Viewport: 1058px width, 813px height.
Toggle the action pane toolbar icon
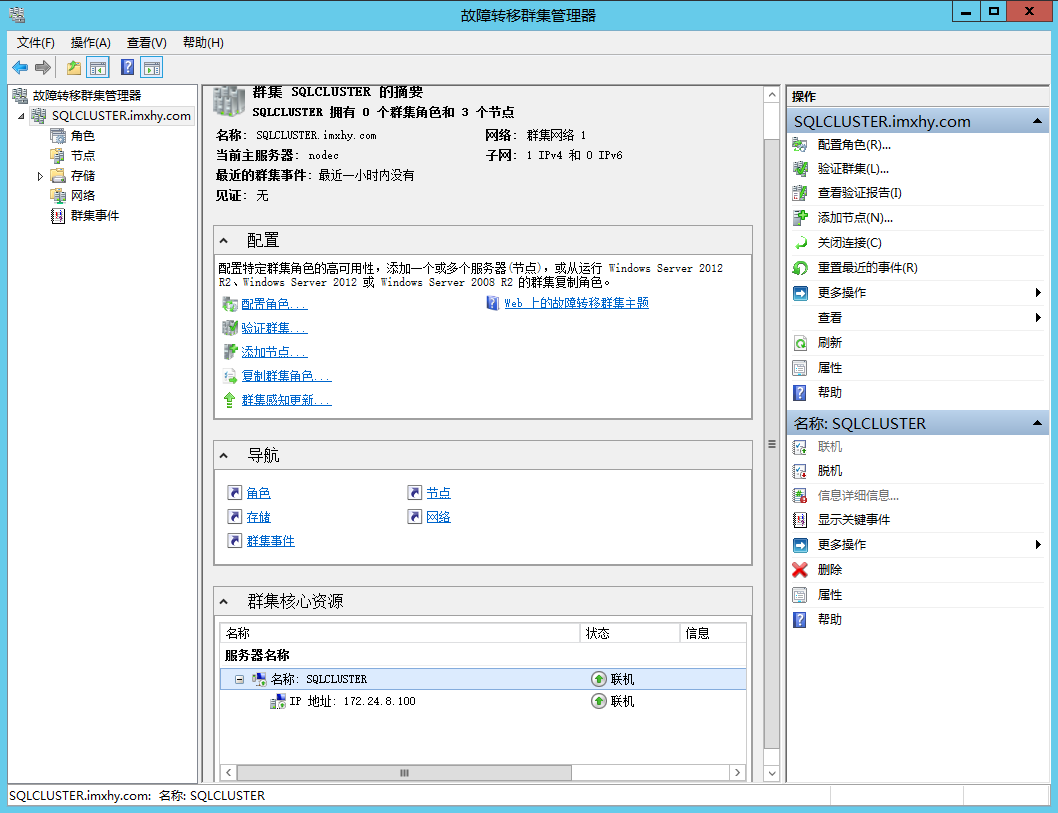tap(152, 67)
